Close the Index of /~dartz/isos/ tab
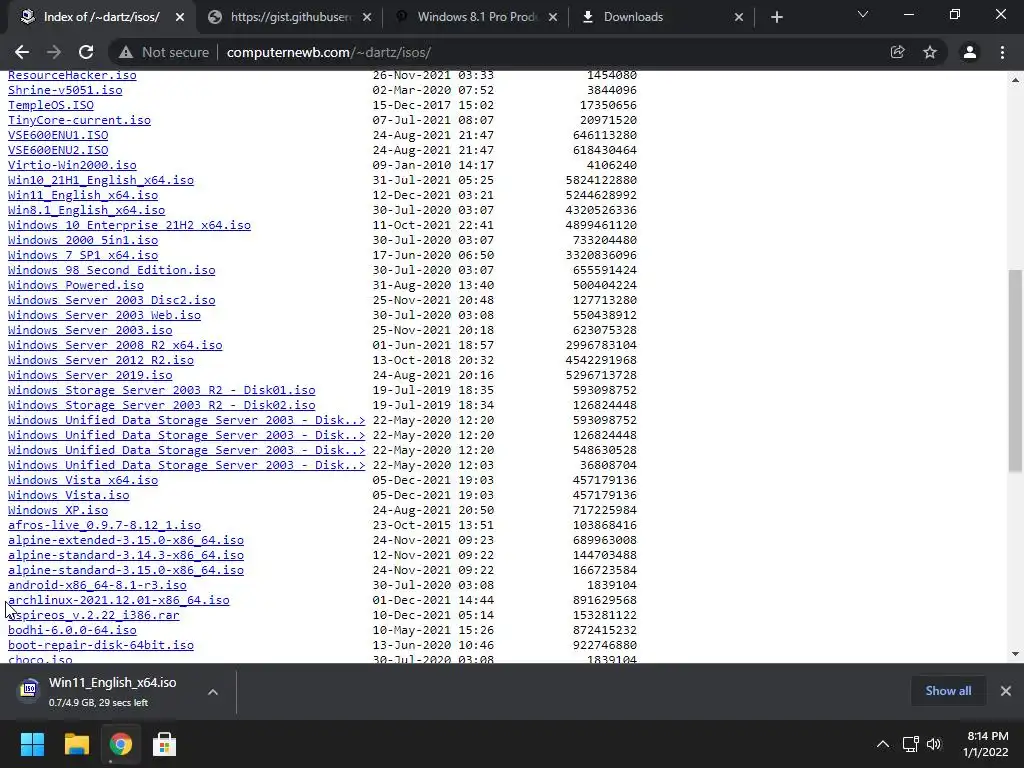The image size is (1024, 768). [180, 17]
